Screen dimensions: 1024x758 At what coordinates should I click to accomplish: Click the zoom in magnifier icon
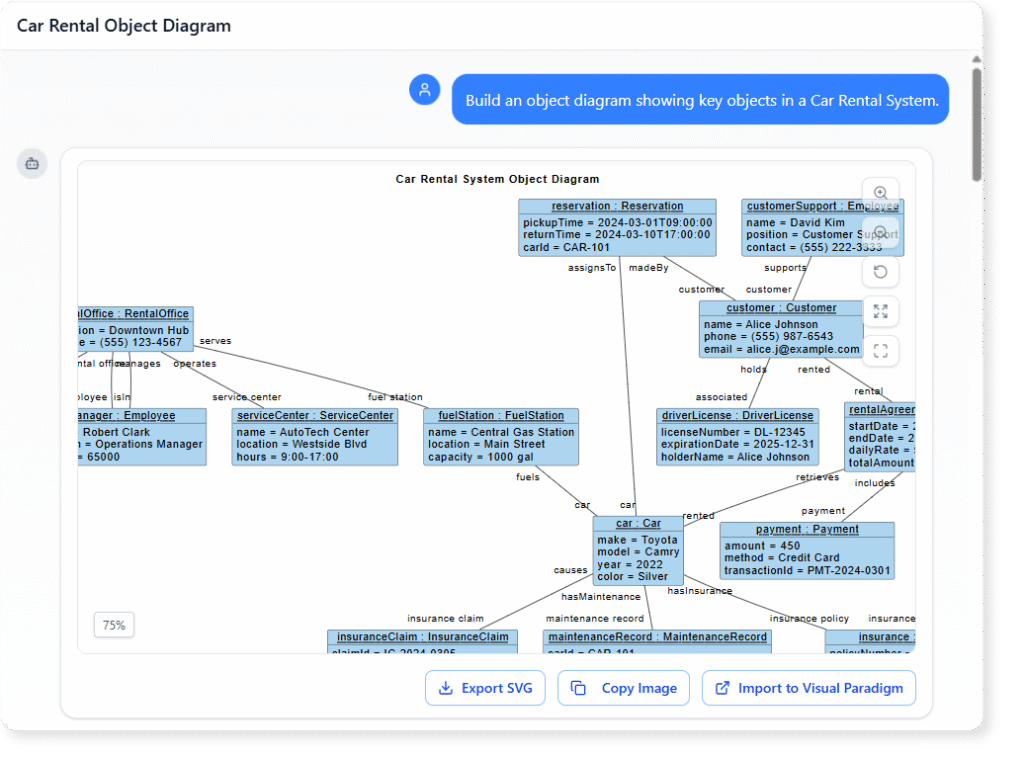click(880, 193)
